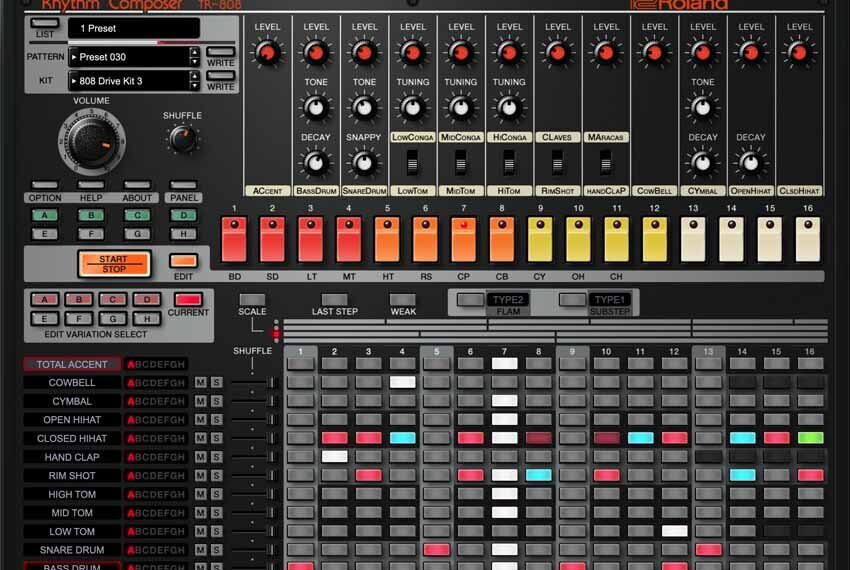850x570 pixels.
Task: Click step key 5 orange pad
Action: click(387, 239)
